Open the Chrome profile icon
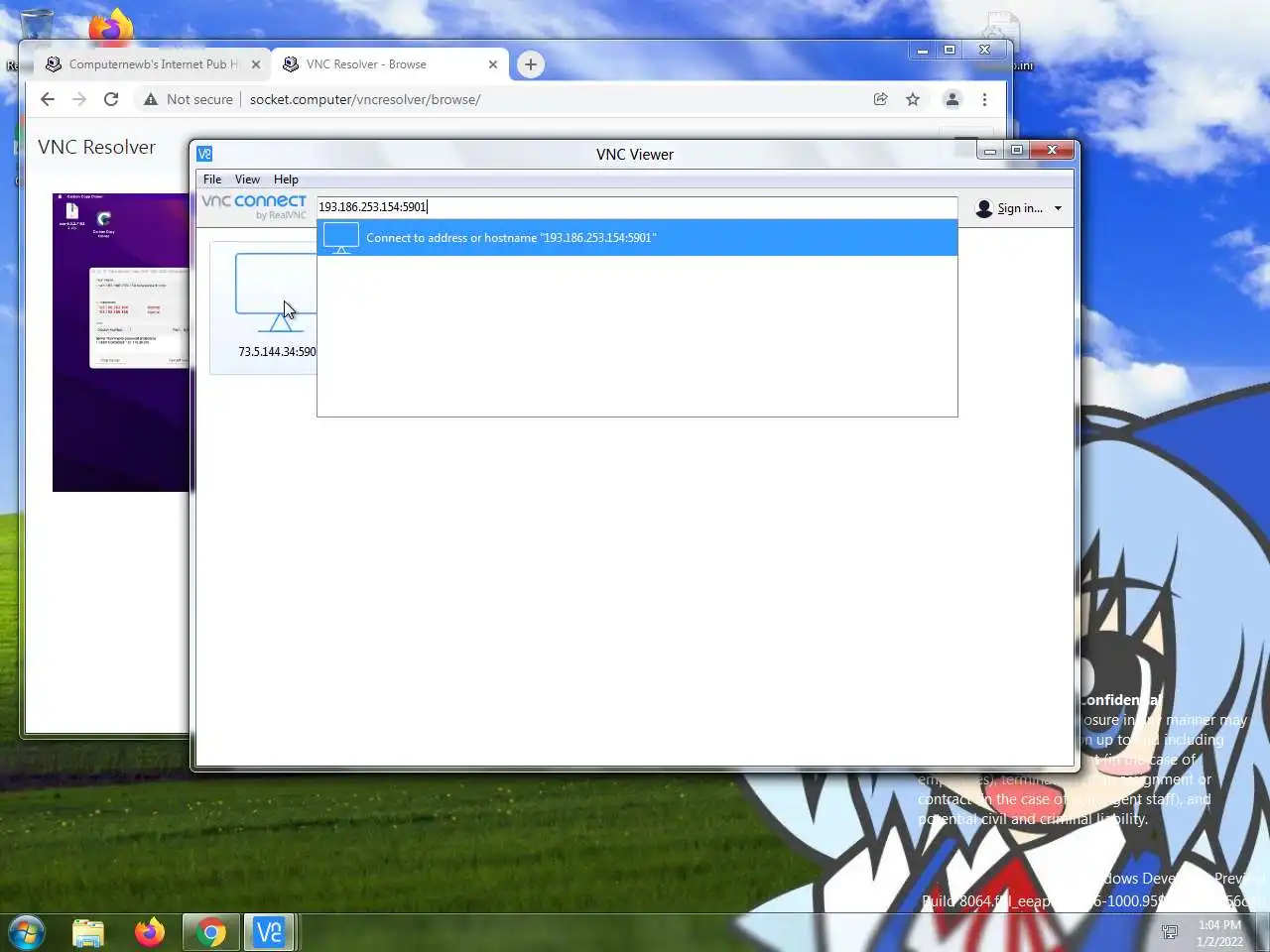The height and width of the screenshot is (952, 1270). tap(952, 99)
